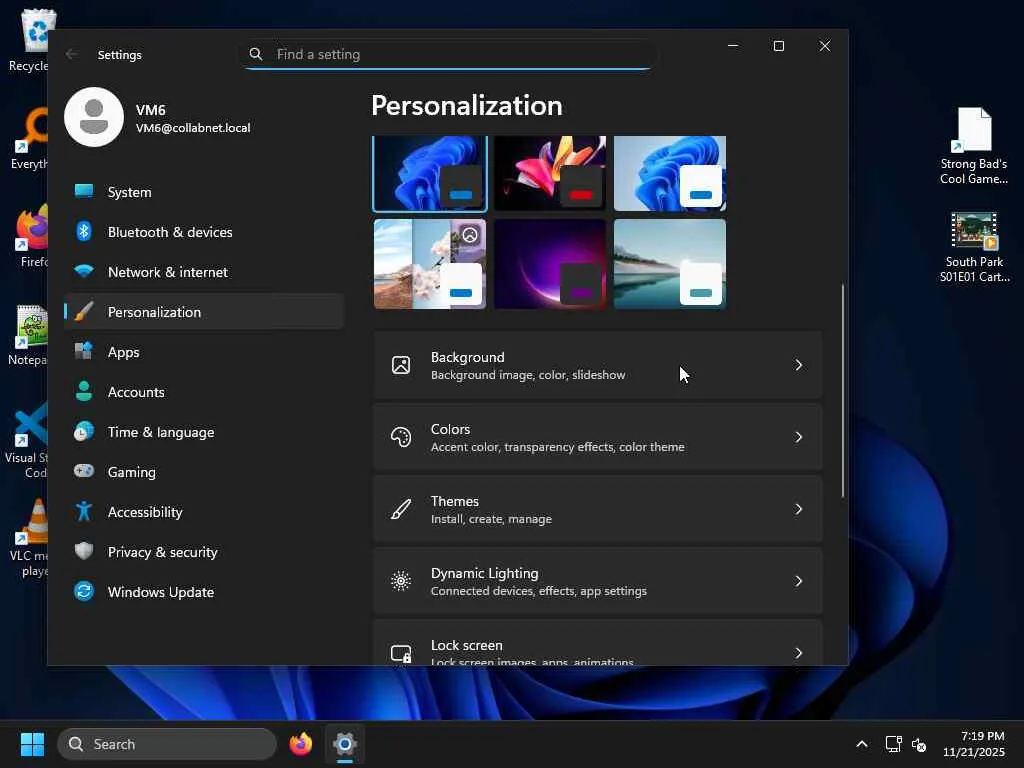The image size is (1024, 768).
Task: Select Strong Bad's Cool Game shortcut
Action: [974, 146]
